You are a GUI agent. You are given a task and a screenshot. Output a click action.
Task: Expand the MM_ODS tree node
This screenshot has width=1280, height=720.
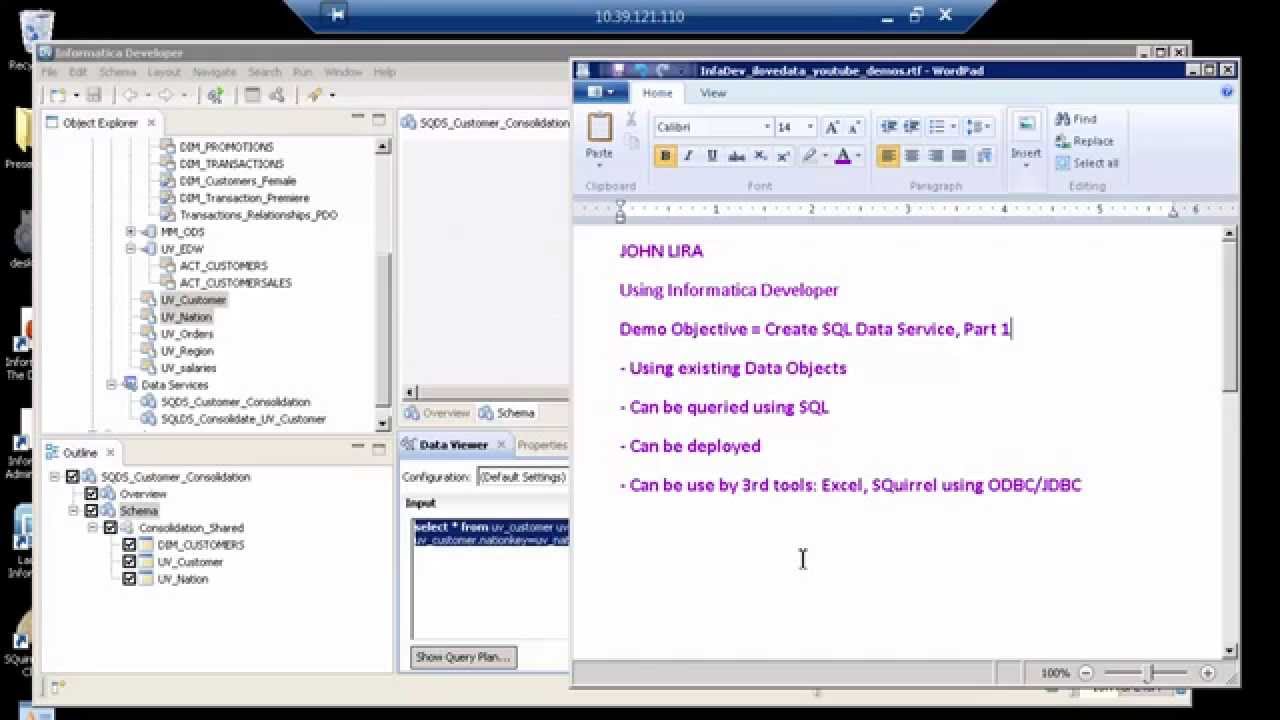(x=131, y=232)
